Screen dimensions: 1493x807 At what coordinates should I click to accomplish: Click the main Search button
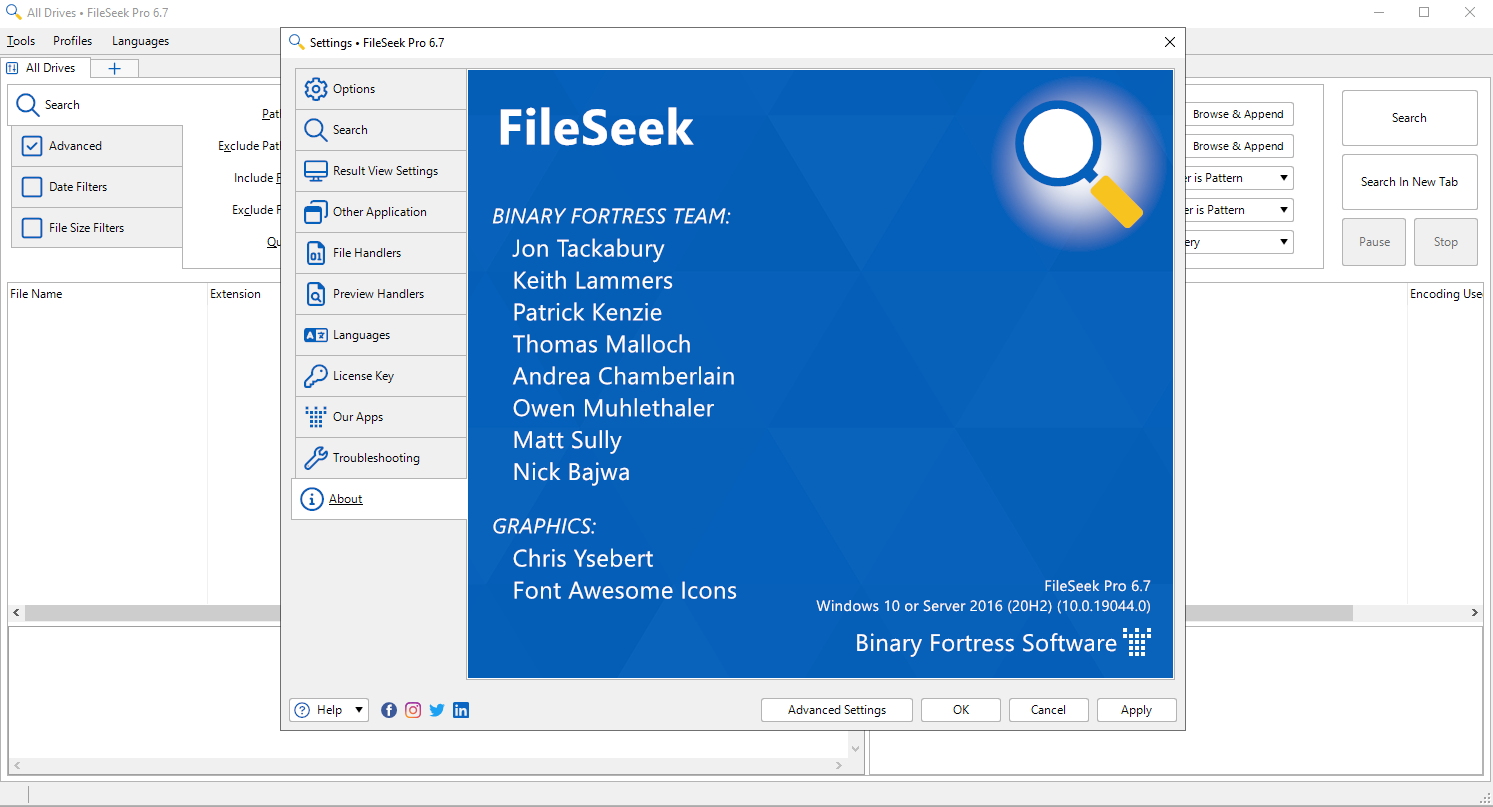pyautogui.click(x=1409, y=118)
